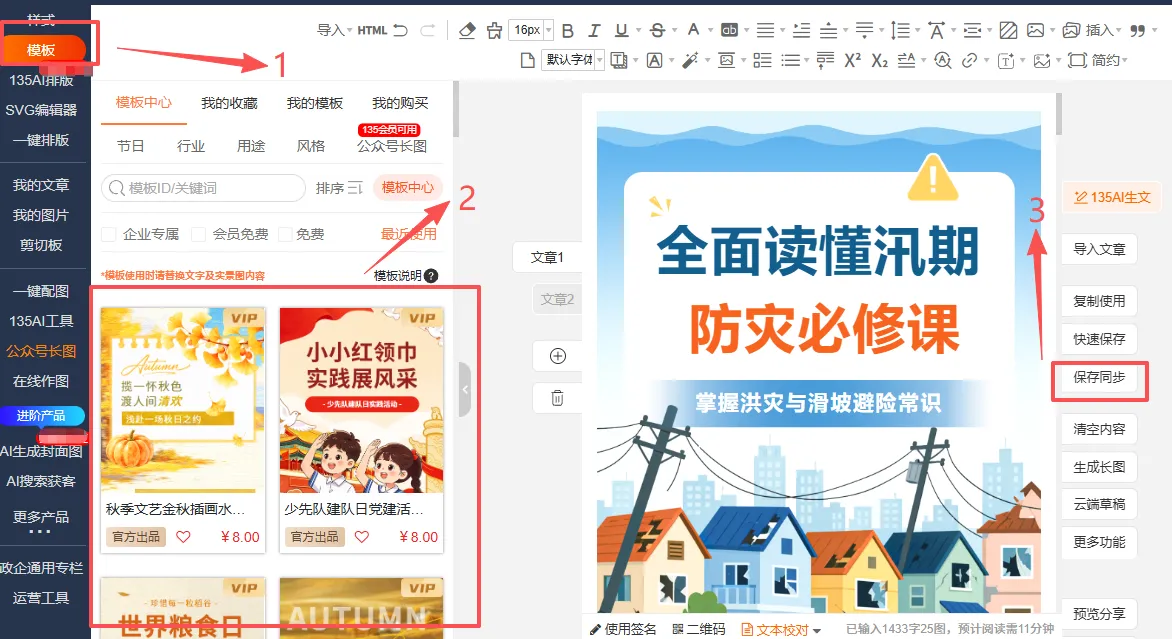Open the 排序 sort dropdown
Image resolution: width=1172 pixels, height=639 pixels.
(x=339, y=188)
